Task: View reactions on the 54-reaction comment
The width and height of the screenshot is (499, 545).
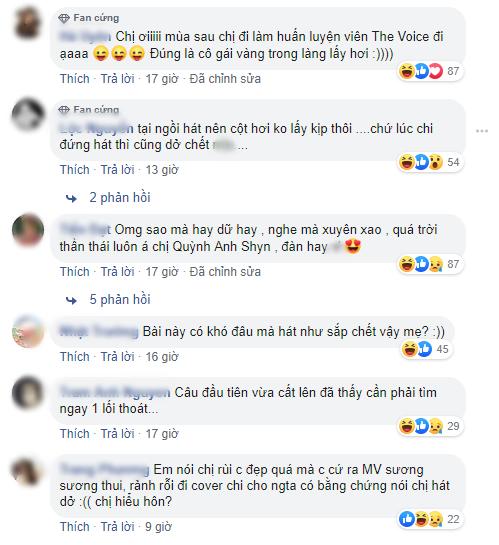Action: pyautogui.click(x=430, y=162)
